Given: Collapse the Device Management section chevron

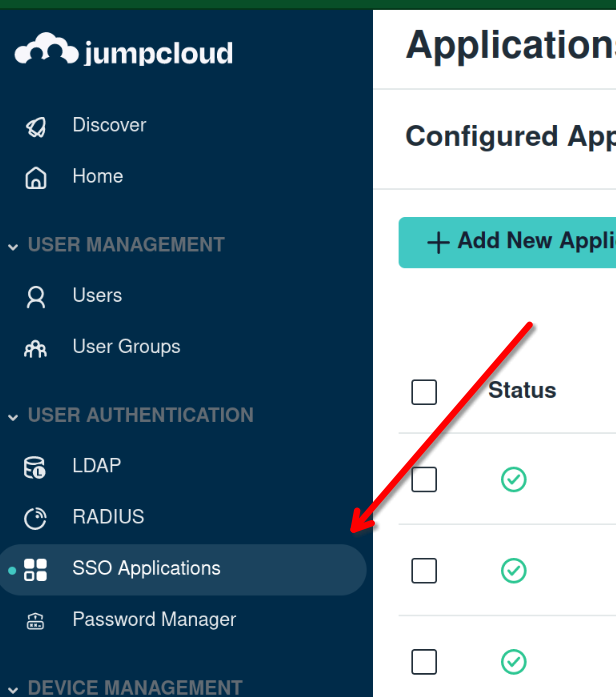Looking at the screenshot, I should (x=13, y=690).
